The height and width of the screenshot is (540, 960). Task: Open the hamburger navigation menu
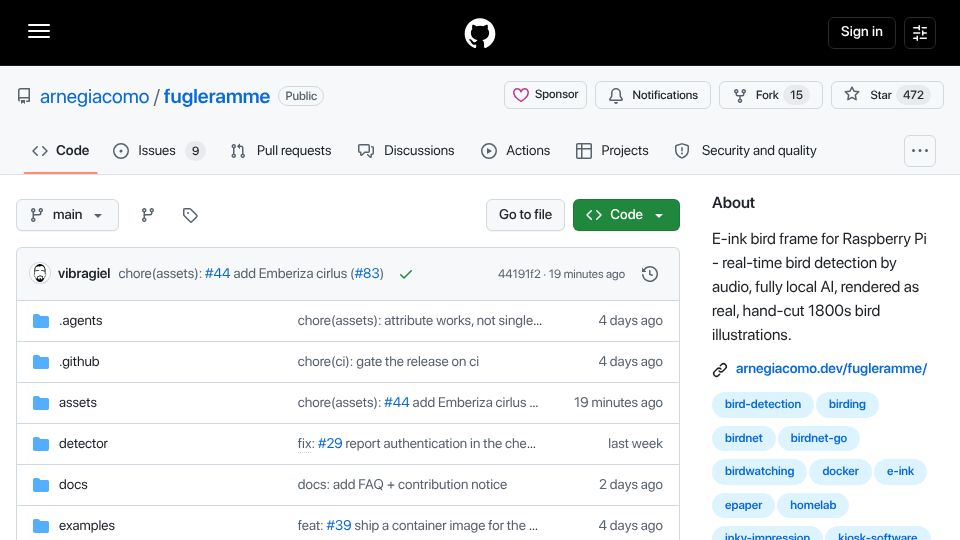pyautogui.click(x=39, y=32)
